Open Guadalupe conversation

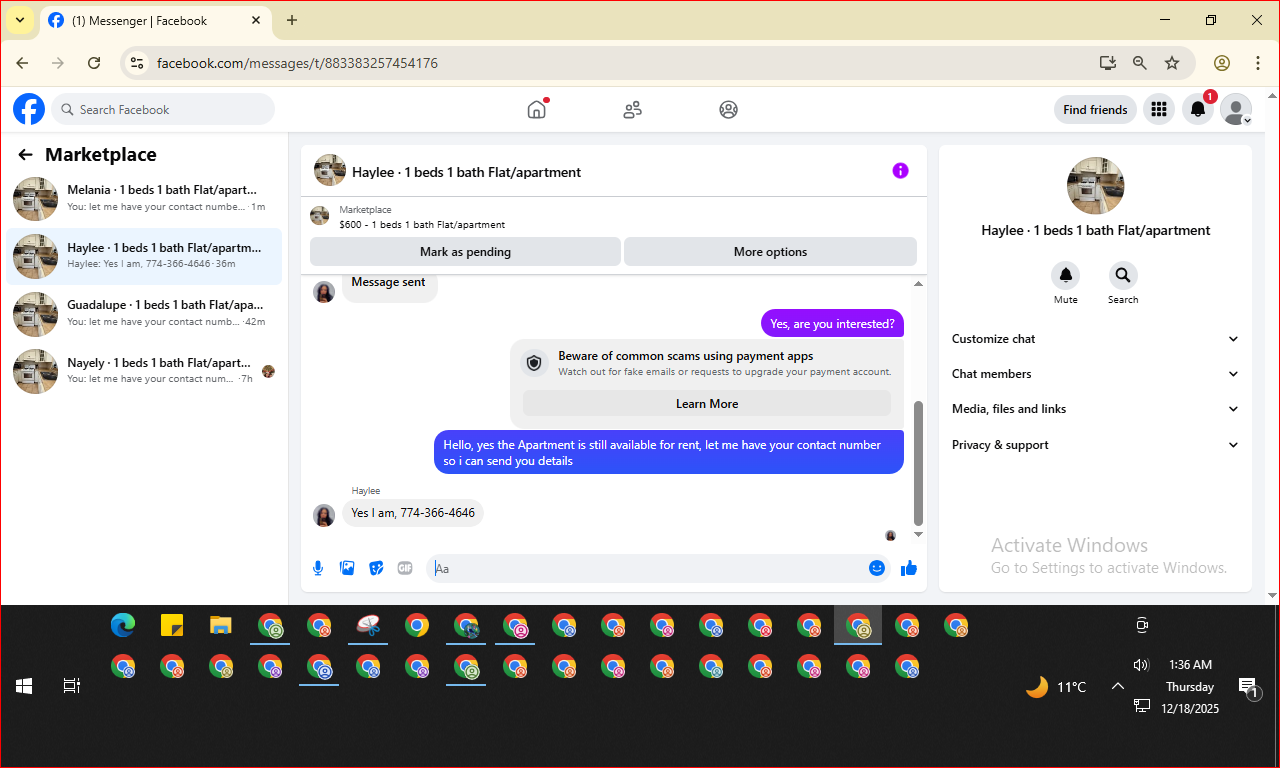click(x=144, y=313)
